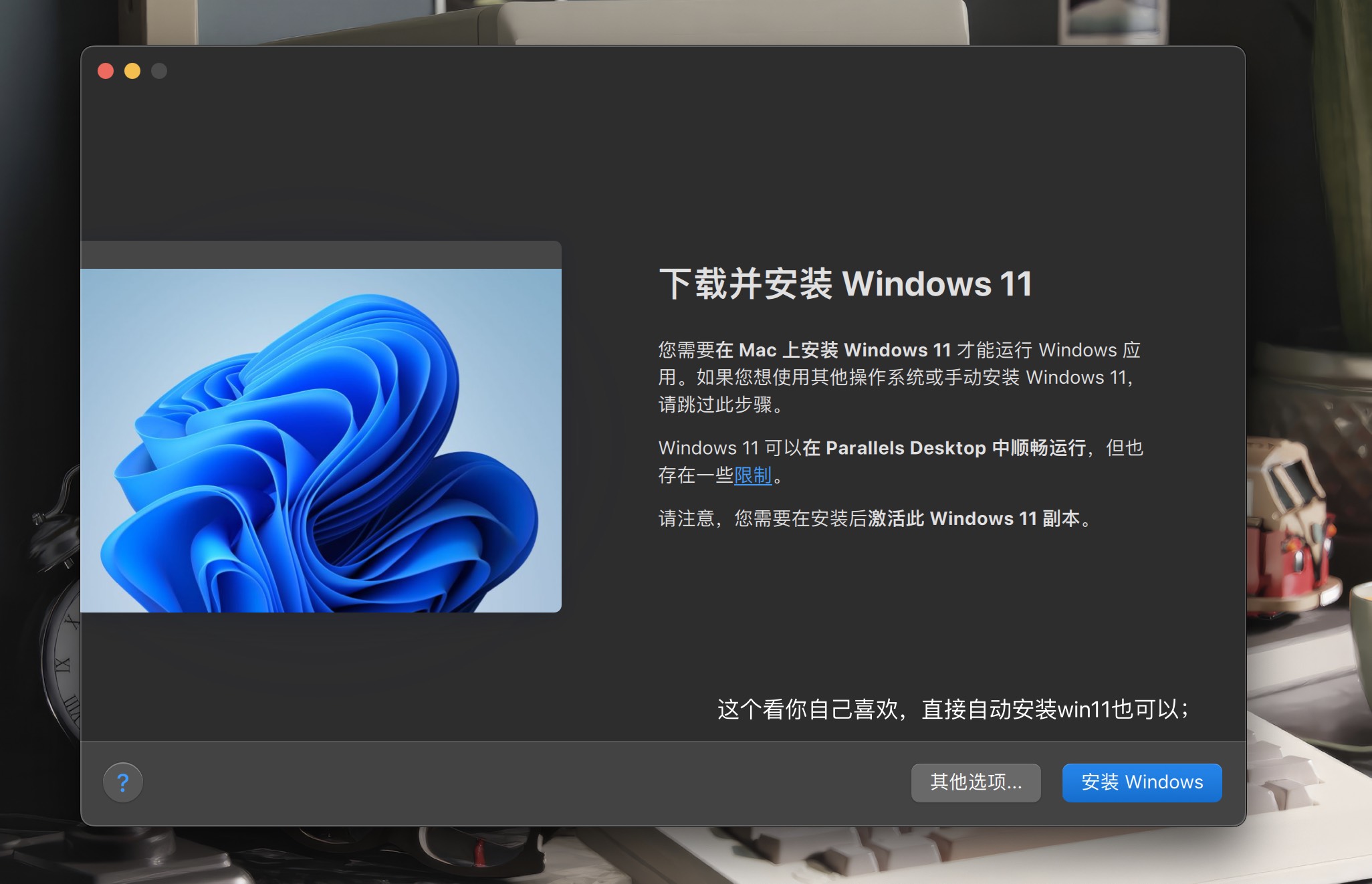
Task: Click the red close traffic-light button
Action: pyautogui.click(x=106, y=71)
